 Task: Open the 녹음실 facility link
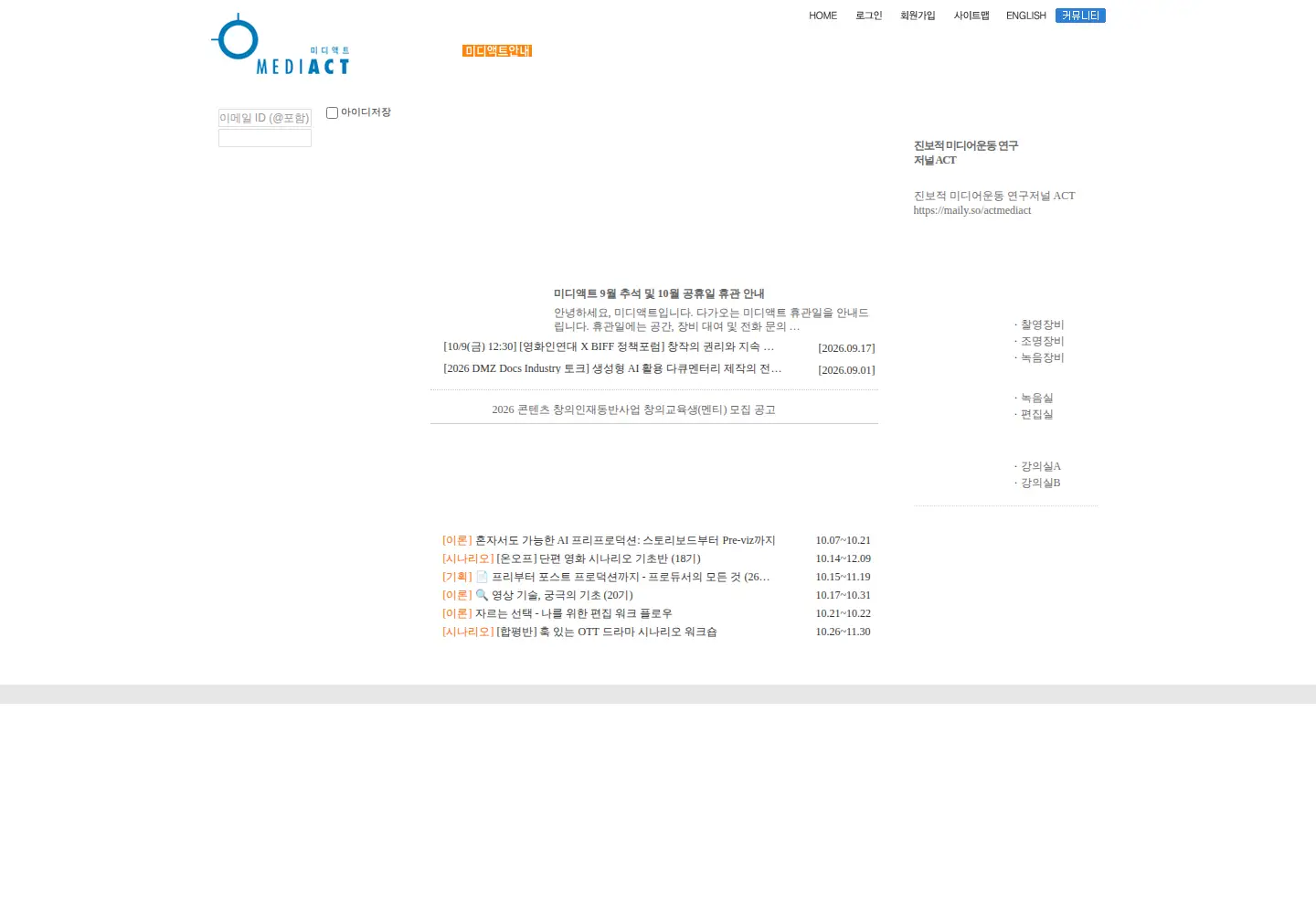tap(1037, 398)
